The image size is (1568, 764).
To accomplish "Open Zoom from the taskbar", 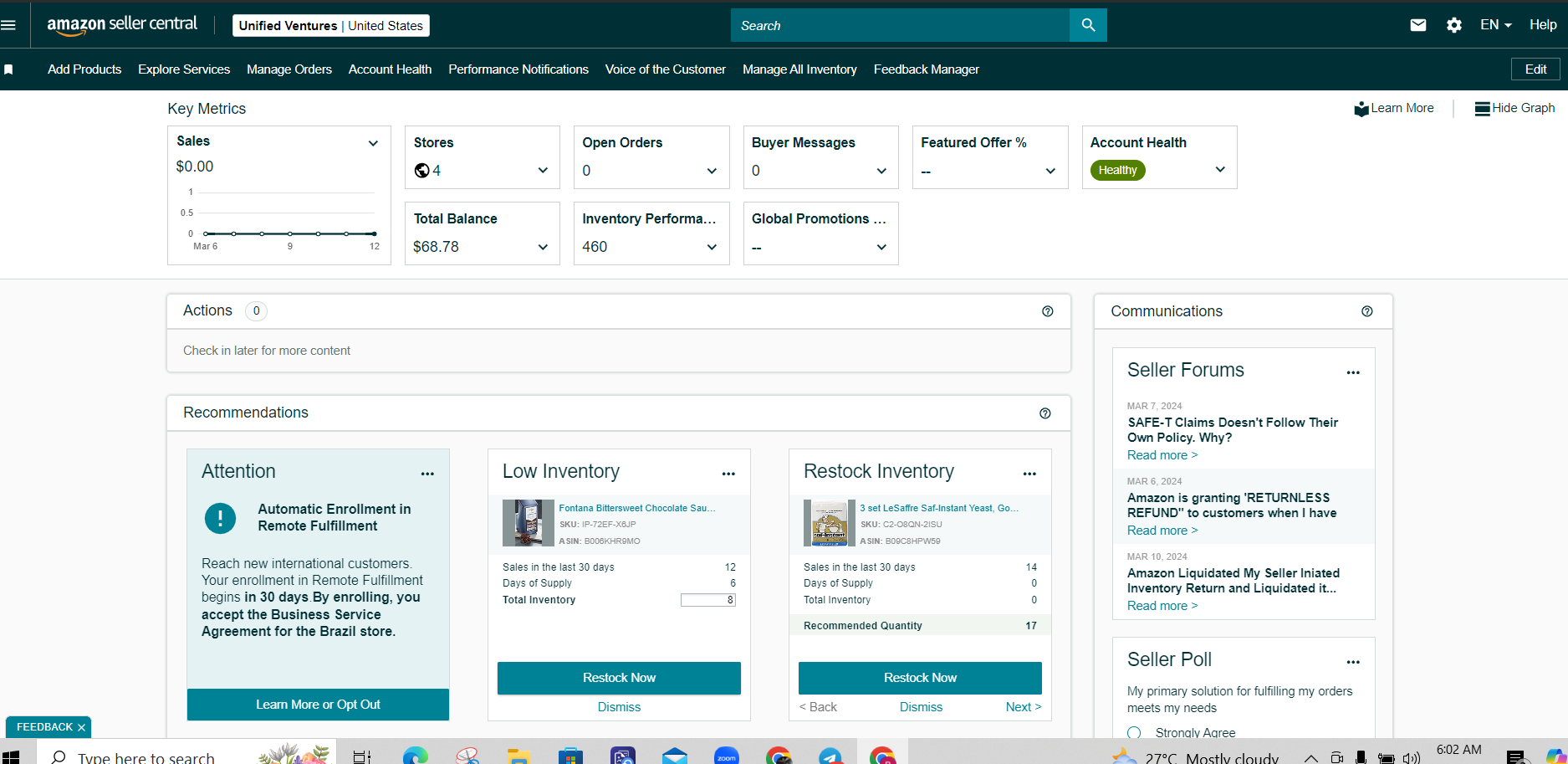I will (x=727, y=756).
